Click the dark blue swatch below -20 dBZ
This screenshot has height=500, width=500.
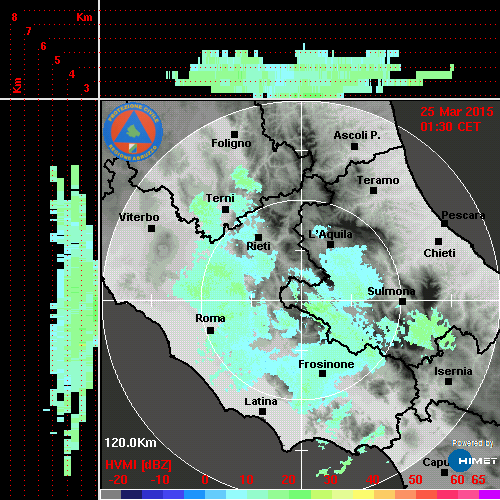[x=131, y=494]
